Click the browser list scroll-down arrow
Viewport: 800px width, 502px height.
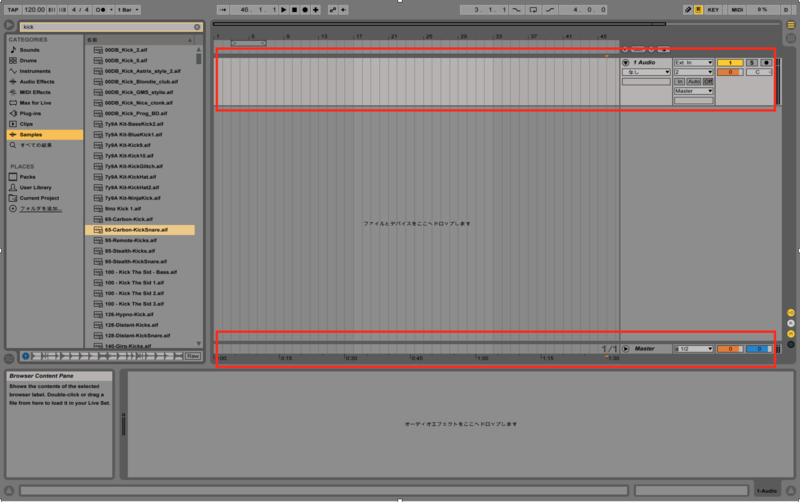point(198,344)
